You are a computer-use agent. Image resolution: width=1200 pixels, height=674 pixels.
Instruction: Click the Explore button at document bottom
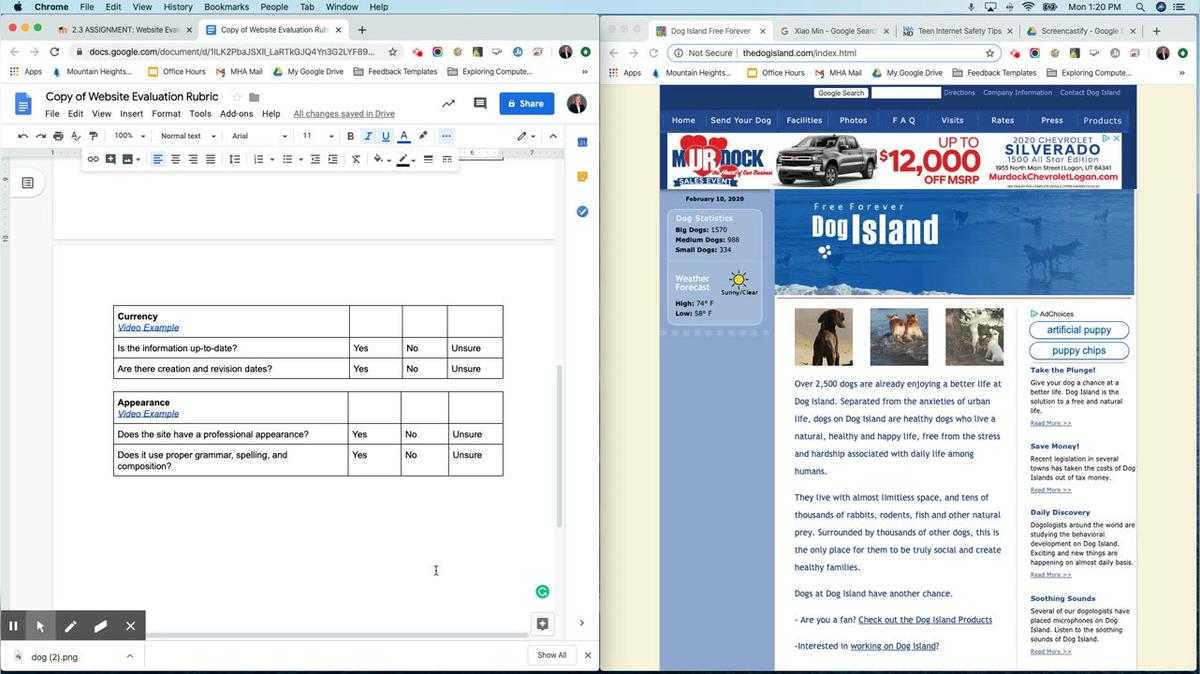542,623
